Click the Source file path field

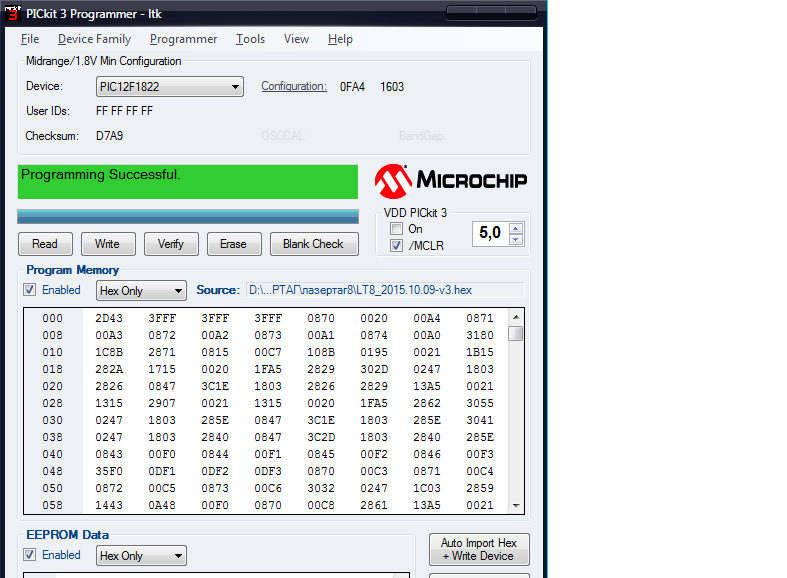[385, 290]
